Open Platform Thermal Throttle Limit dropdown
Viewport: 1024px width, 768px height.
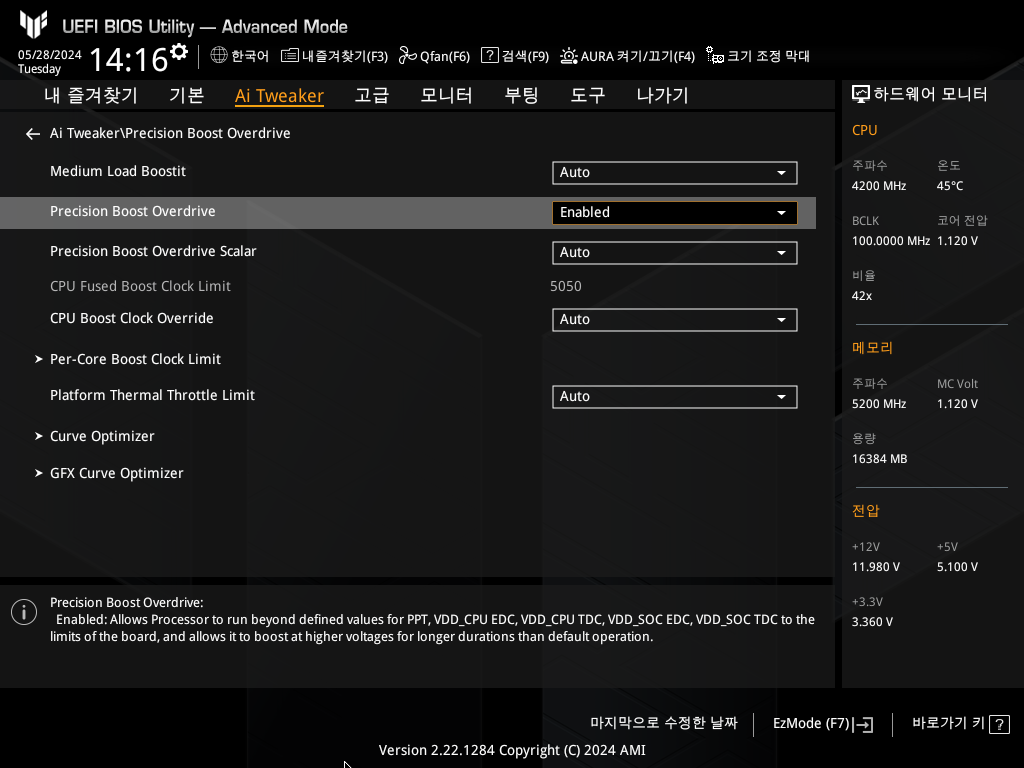pyautogui.click(x=675, y=396)
